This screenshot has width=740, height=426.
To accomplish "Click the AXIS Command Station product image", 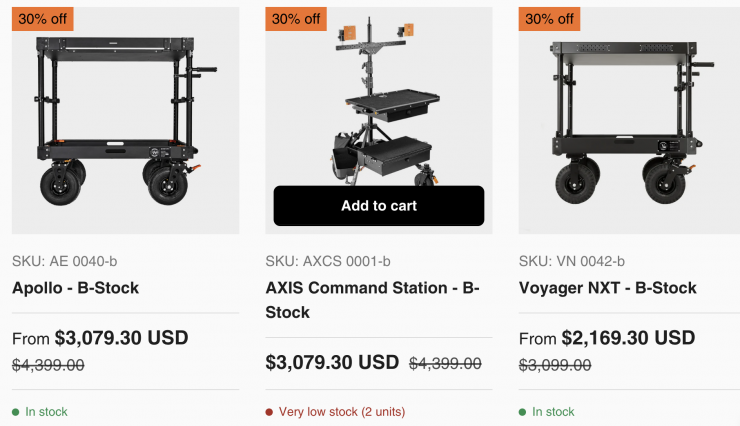I will [378, 100].
